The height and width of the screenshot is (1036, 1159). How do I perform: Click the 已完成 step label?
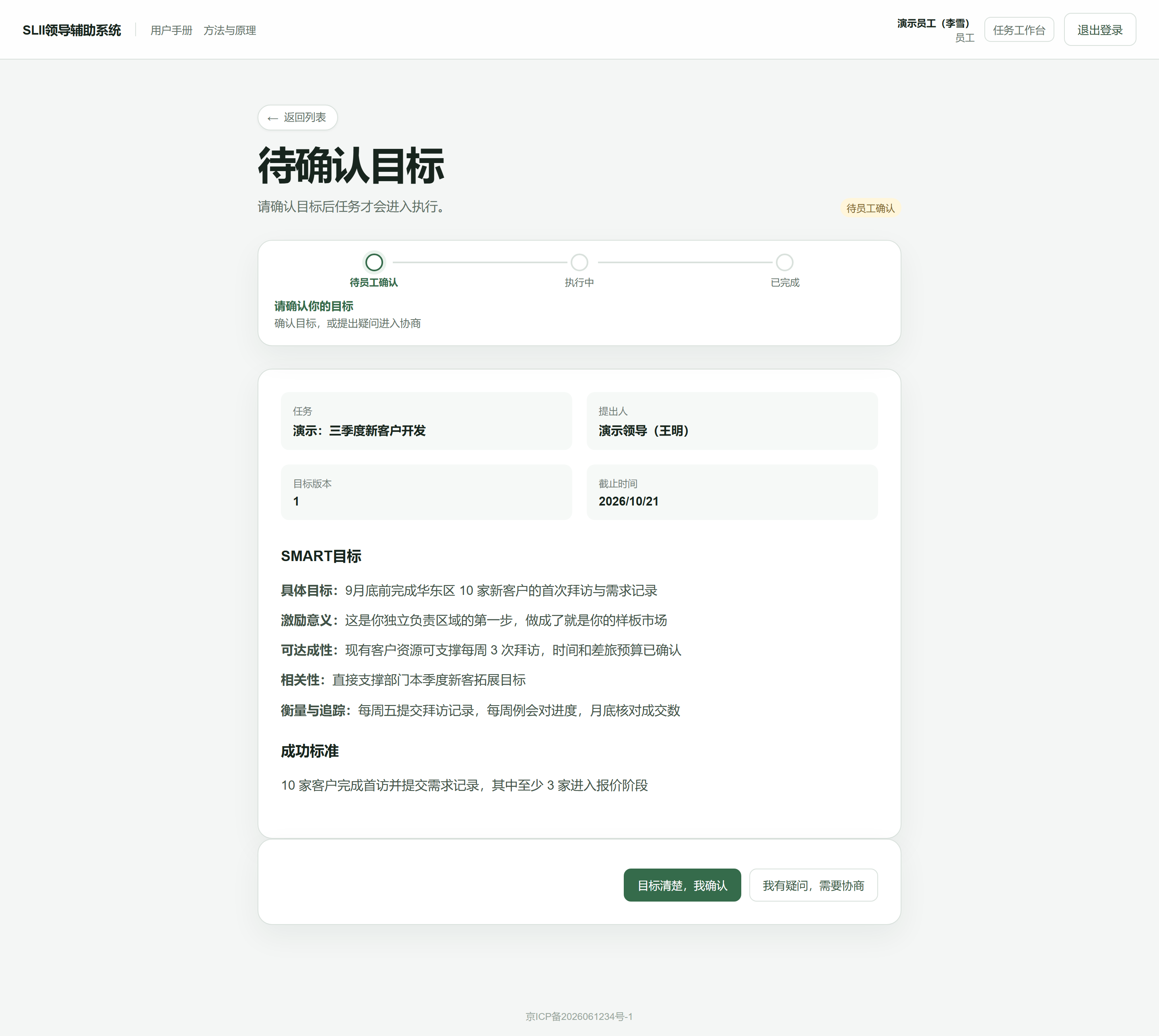(x=784, y=283)
